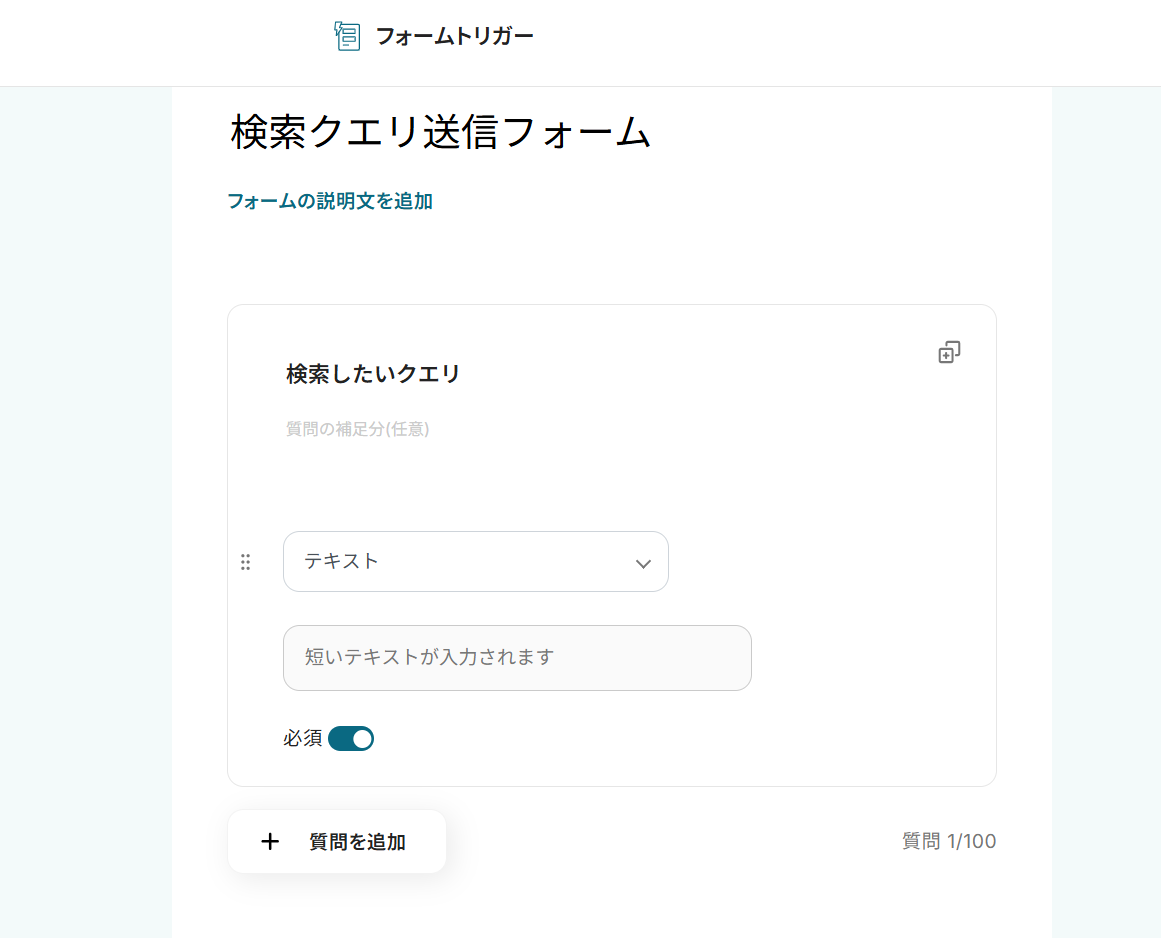This screenshot has height=938, width=1161.
Task: Open the テキスト question type dropdown
Action: [x=460, y=562]
